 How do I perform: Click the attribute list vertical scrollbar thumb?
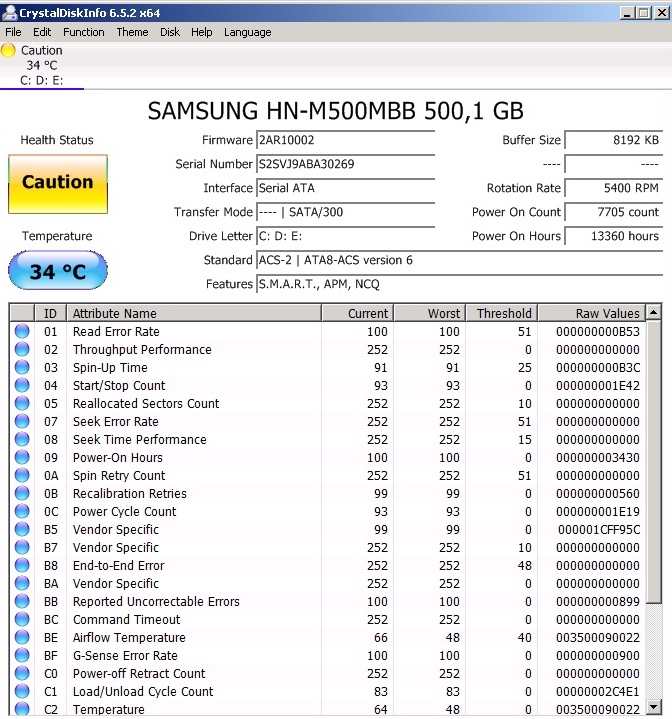tap(654, 462)
